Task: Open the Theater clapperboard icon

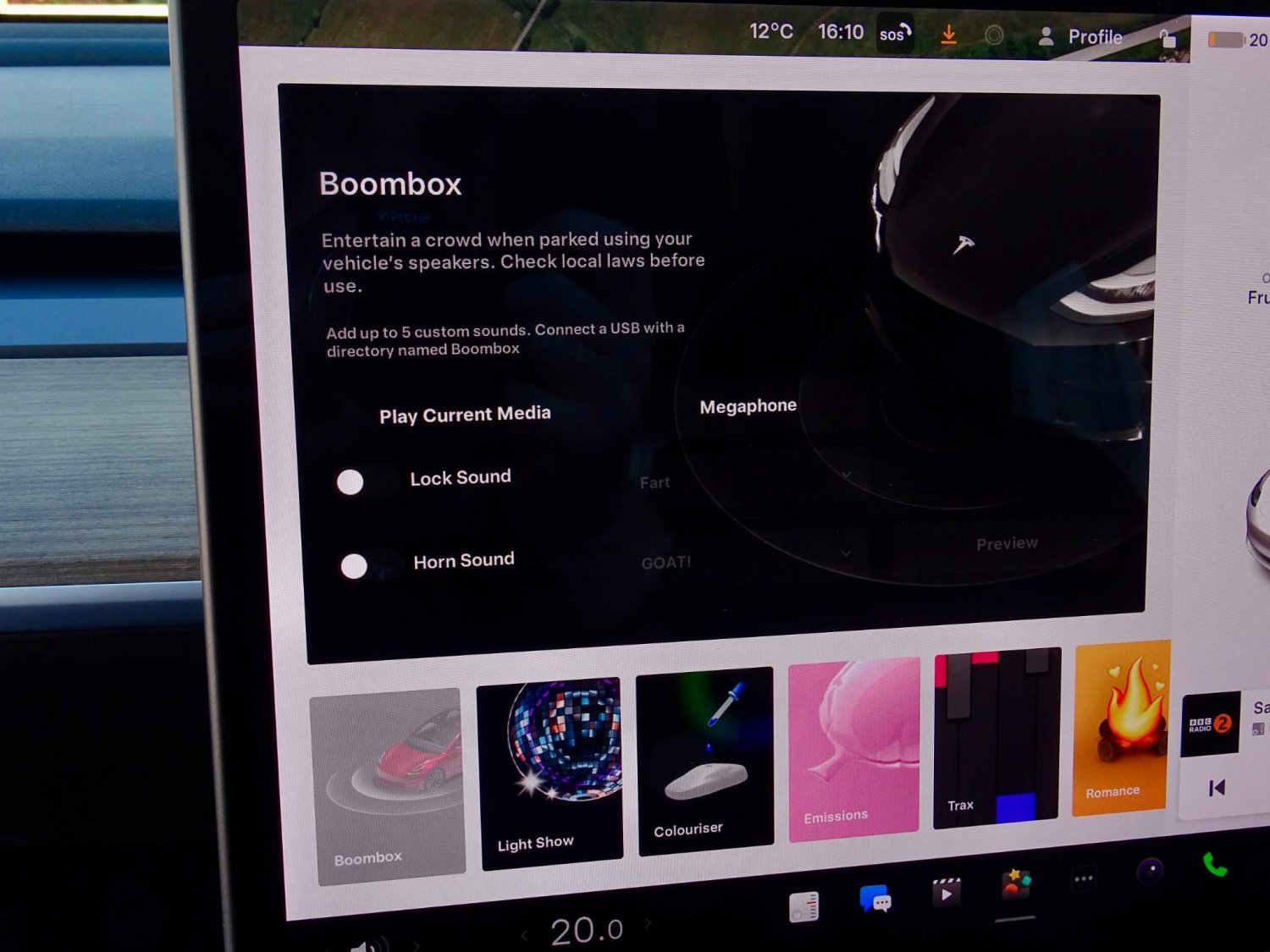Action: pyautogui.click(x=946, y=892)
